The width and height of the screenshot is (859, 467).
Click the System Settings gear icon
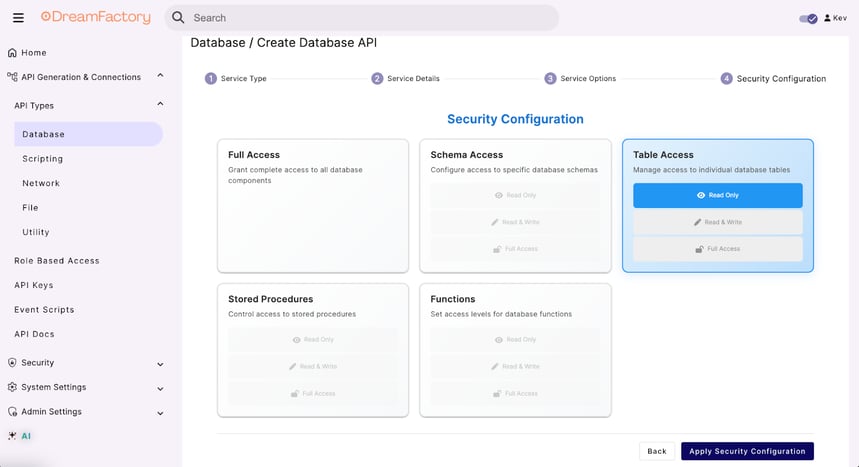(12, 387)
